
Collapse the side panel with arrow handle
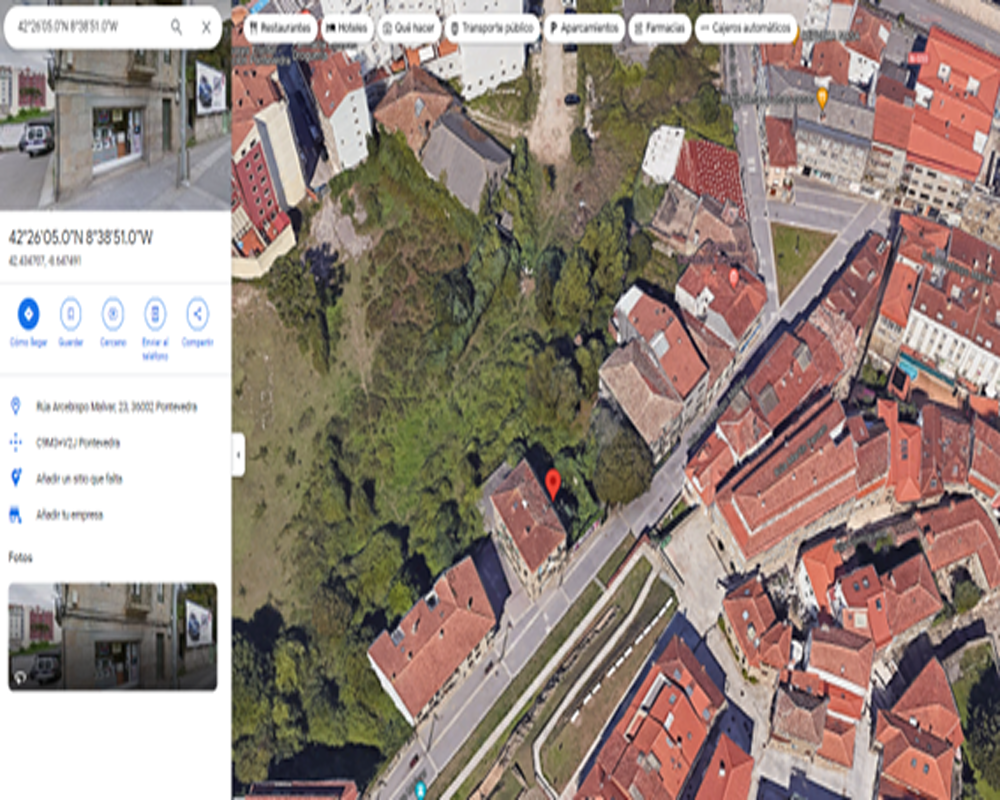[238, 455]
